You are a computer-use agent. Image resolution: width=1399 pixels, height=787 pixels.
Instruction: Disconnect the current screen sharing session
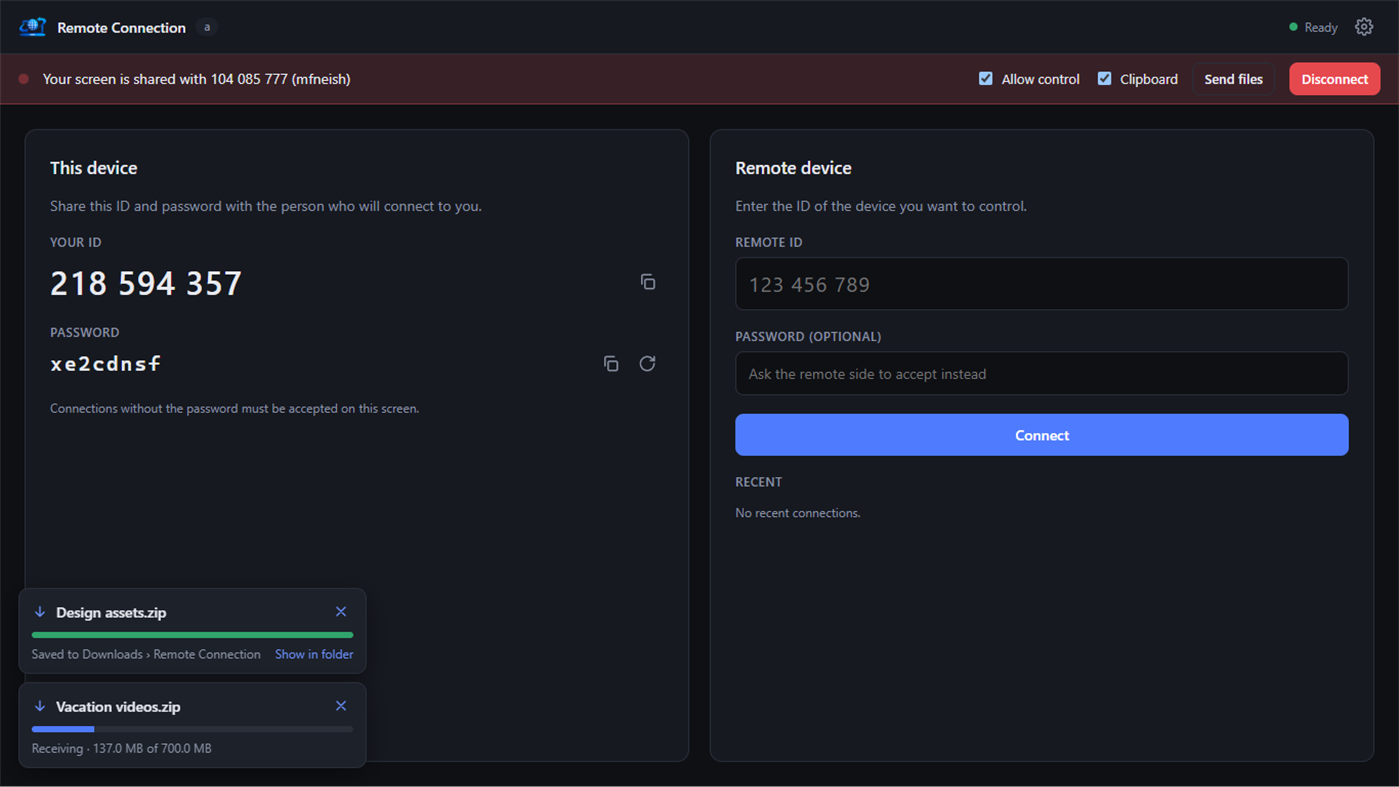pos(1335,79)
